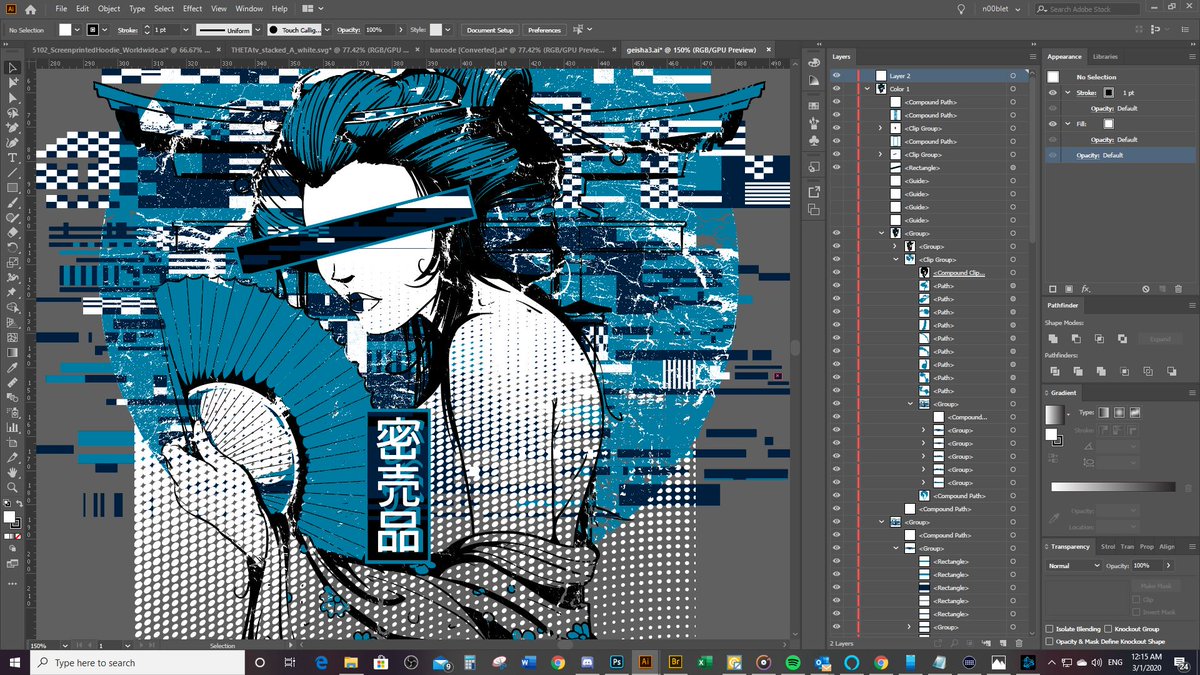The width and height of the screenshot is (1200, 675).
Task: Select the Paintbrush tool
Action: click(x=13, y=202)
